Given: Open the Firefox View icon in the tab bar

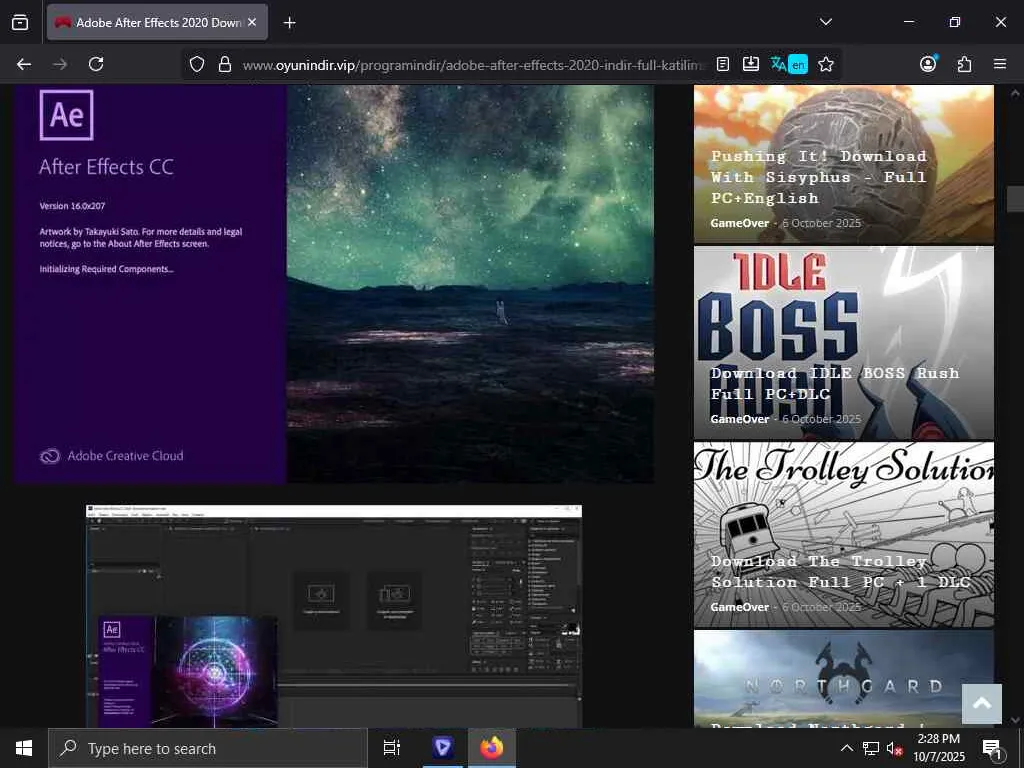Looking at the screenshot, I should pyautogui.click(x=20, y=22).
